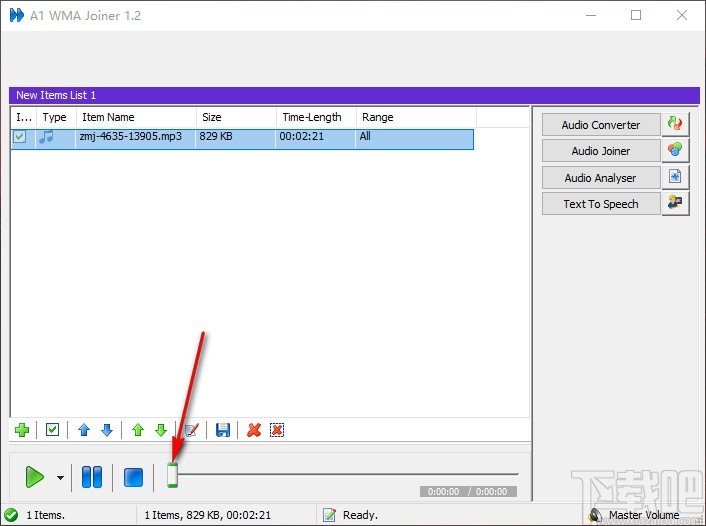Click the 'Ready.' status text
The height and width of the screenshot is (526, 706).
point(360,515)
